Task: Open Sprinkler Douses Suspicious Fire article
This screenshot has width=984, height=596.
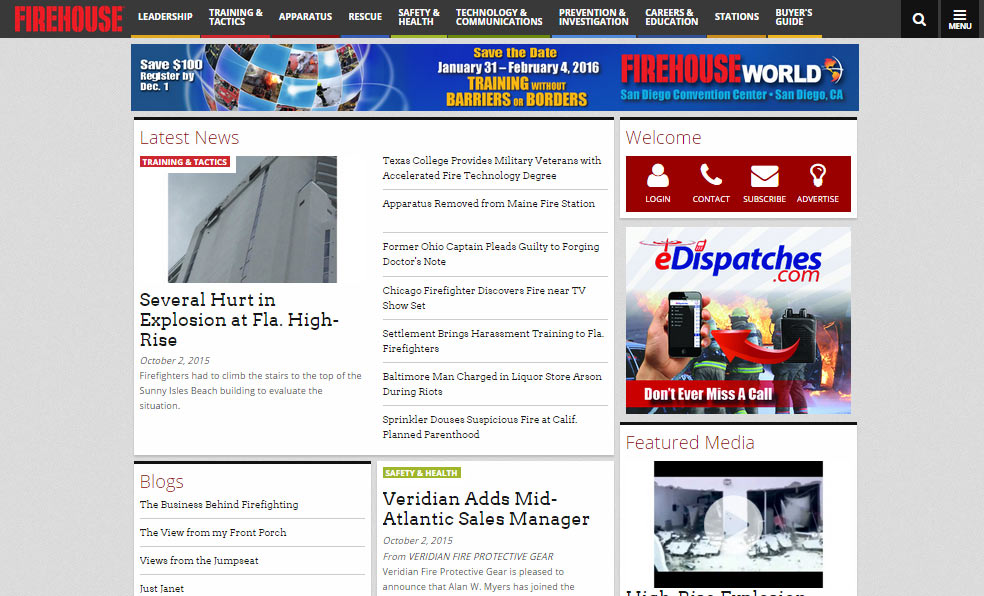Action: [480, 427]
